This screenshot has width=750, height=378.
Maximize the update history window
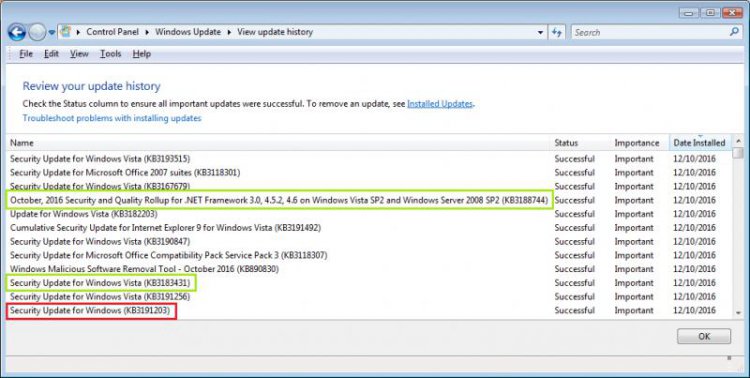(x=711, y=13)
